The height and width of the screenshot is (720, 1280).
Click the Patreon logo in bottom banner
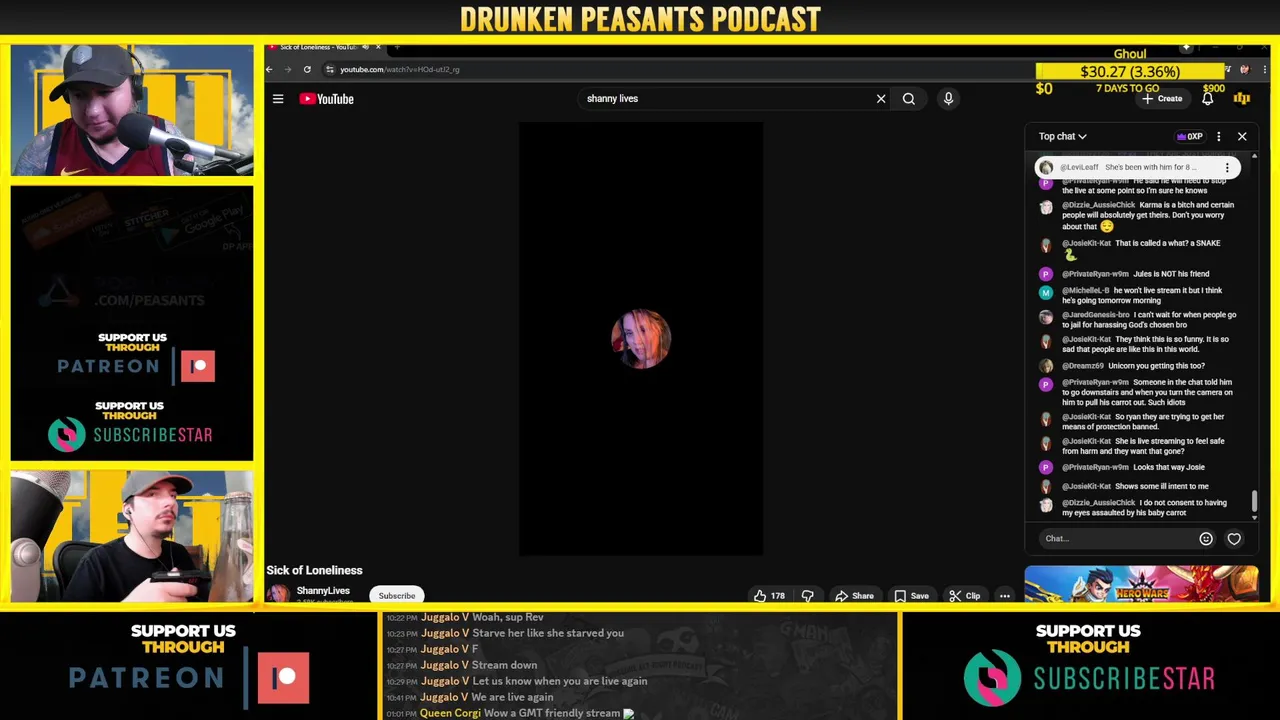coord(190,678)
